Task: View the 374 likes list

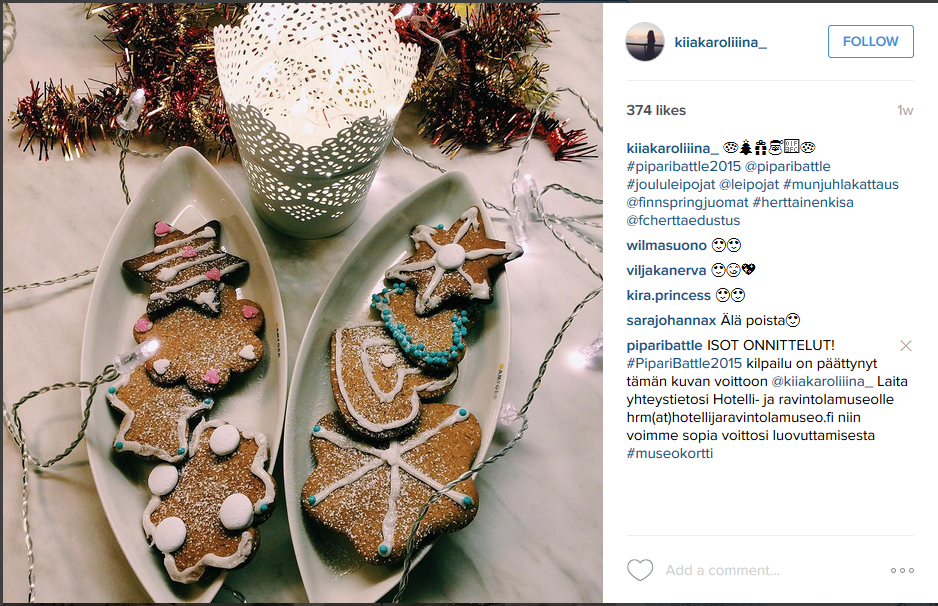Action: coord(656,110)
